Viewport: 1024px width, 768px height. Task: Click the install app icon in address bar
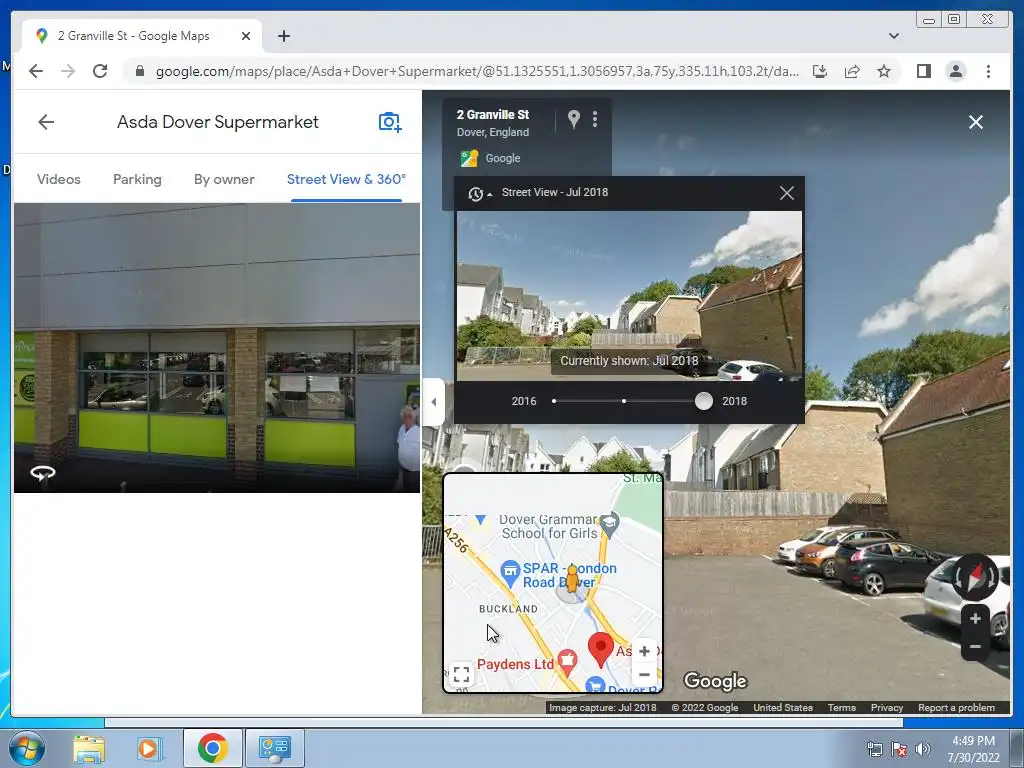click(x=820, y=71)
